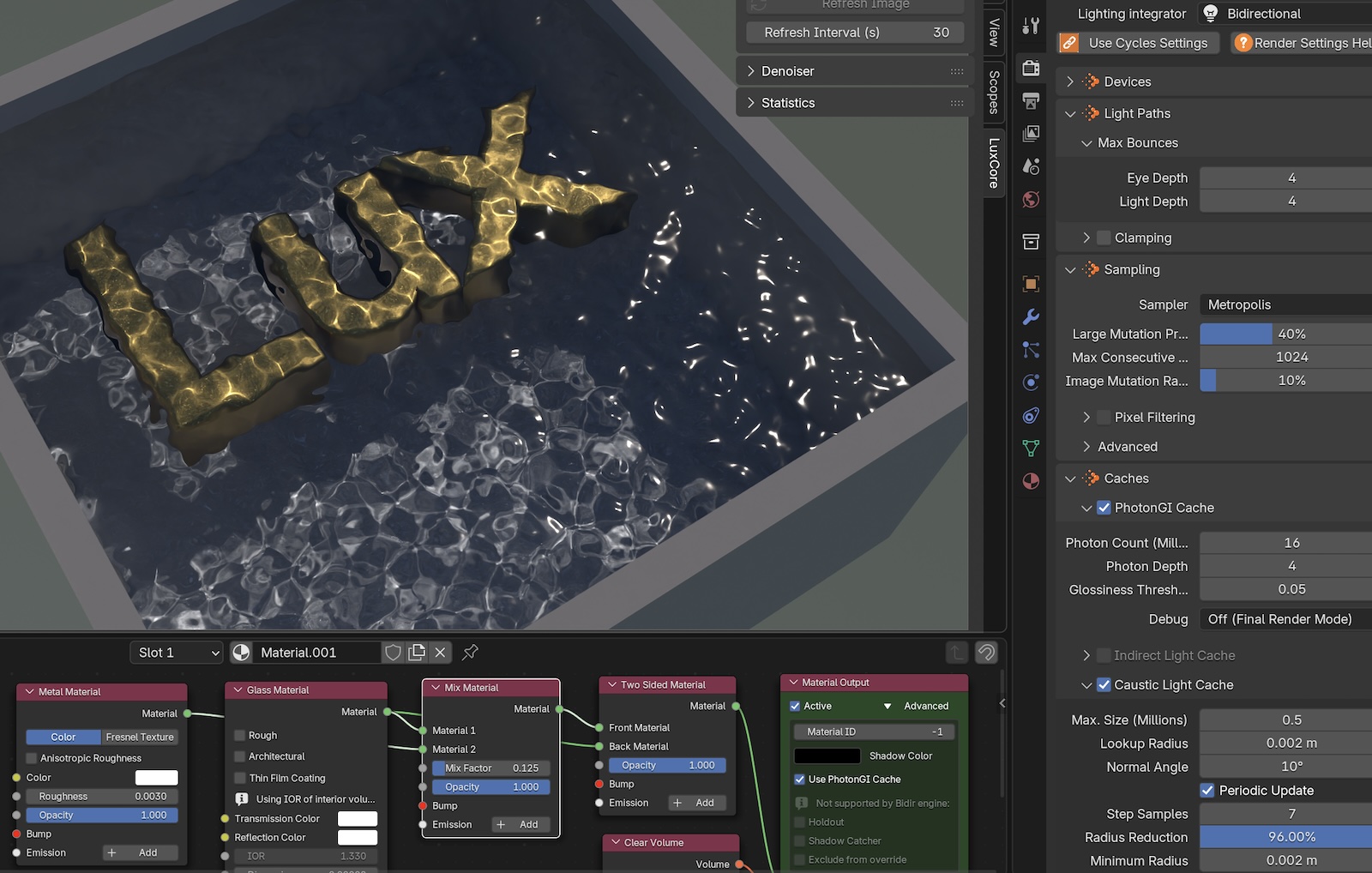Switch to World properties globe icon
The height and width of the screenshot is (873, 1372).
pos(1031,200)
